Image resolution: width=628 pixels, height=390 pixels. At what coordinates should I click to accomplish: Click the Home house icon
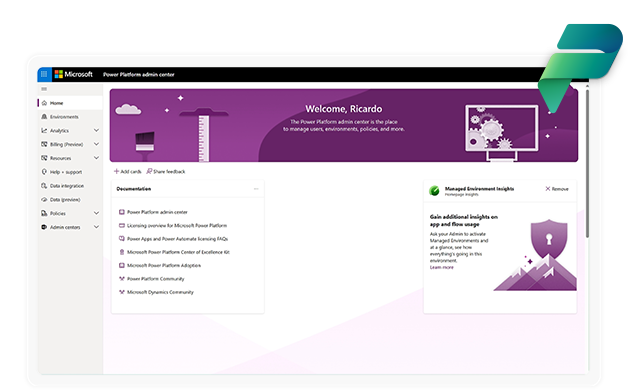(44, 103)
